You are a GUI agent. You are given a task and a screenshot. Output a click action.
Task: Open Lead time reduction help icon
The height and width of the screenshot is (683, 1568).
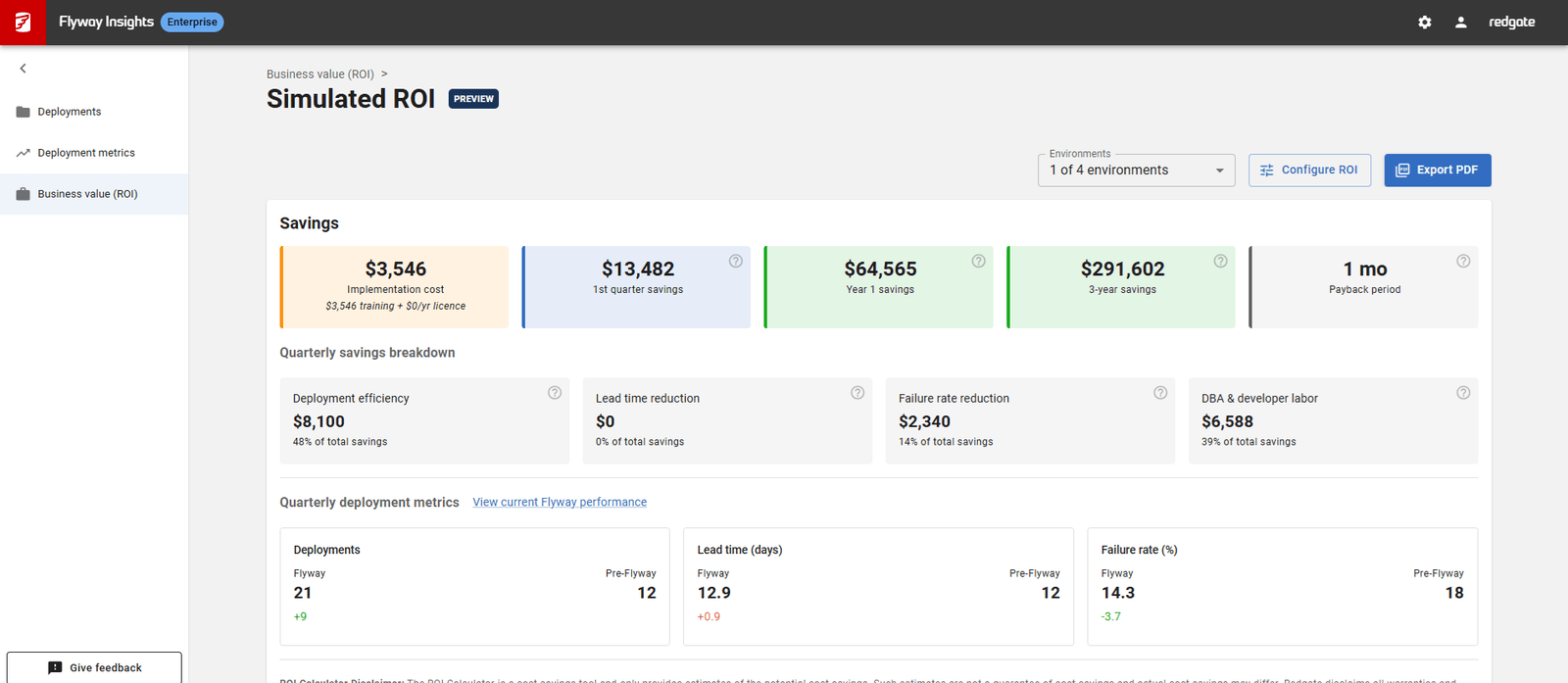pyautogui.click(x=857, y=393)
